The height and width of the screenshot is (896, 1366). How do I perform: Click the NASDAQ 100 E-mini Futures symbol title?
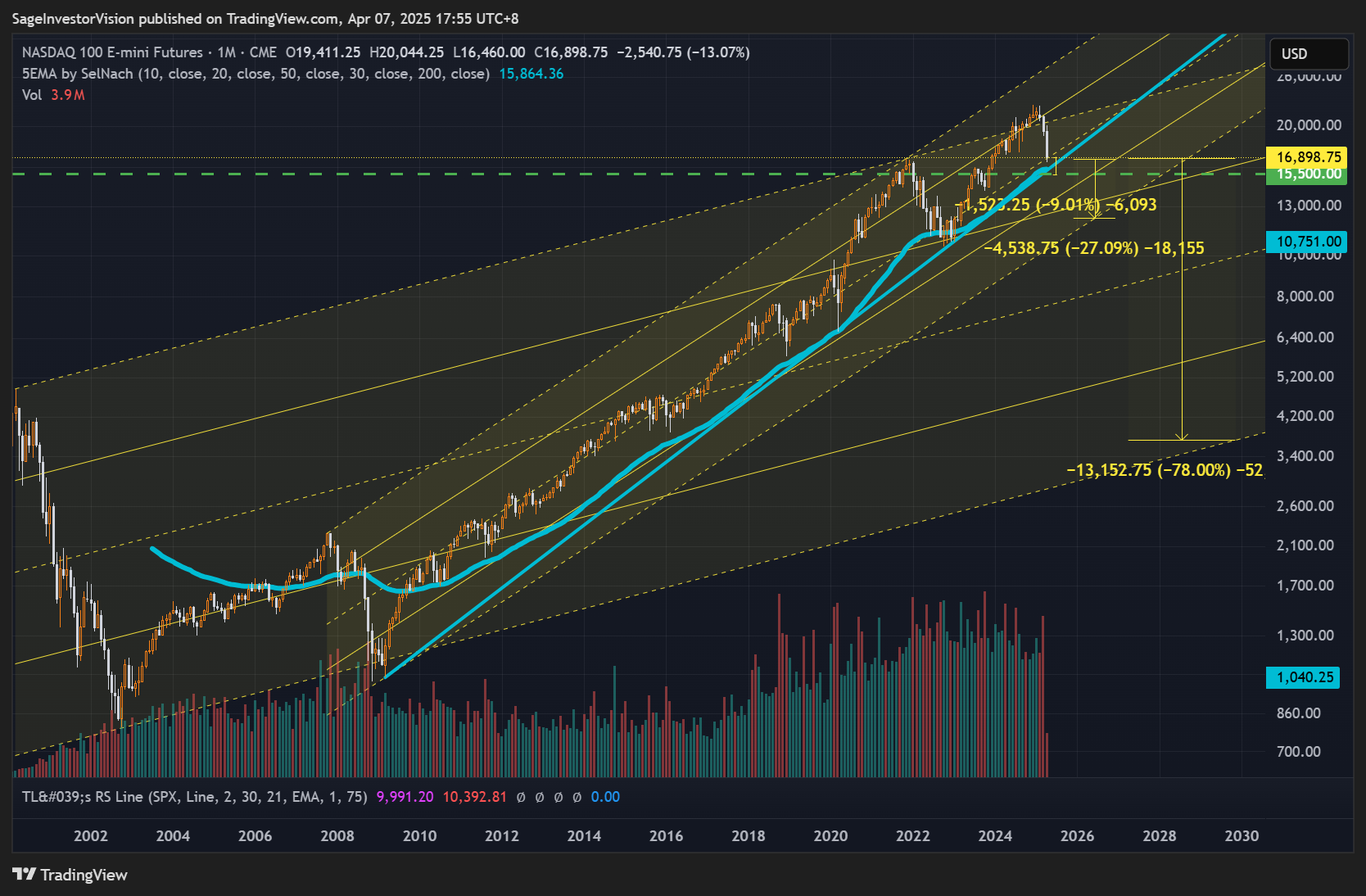[112, 52]
